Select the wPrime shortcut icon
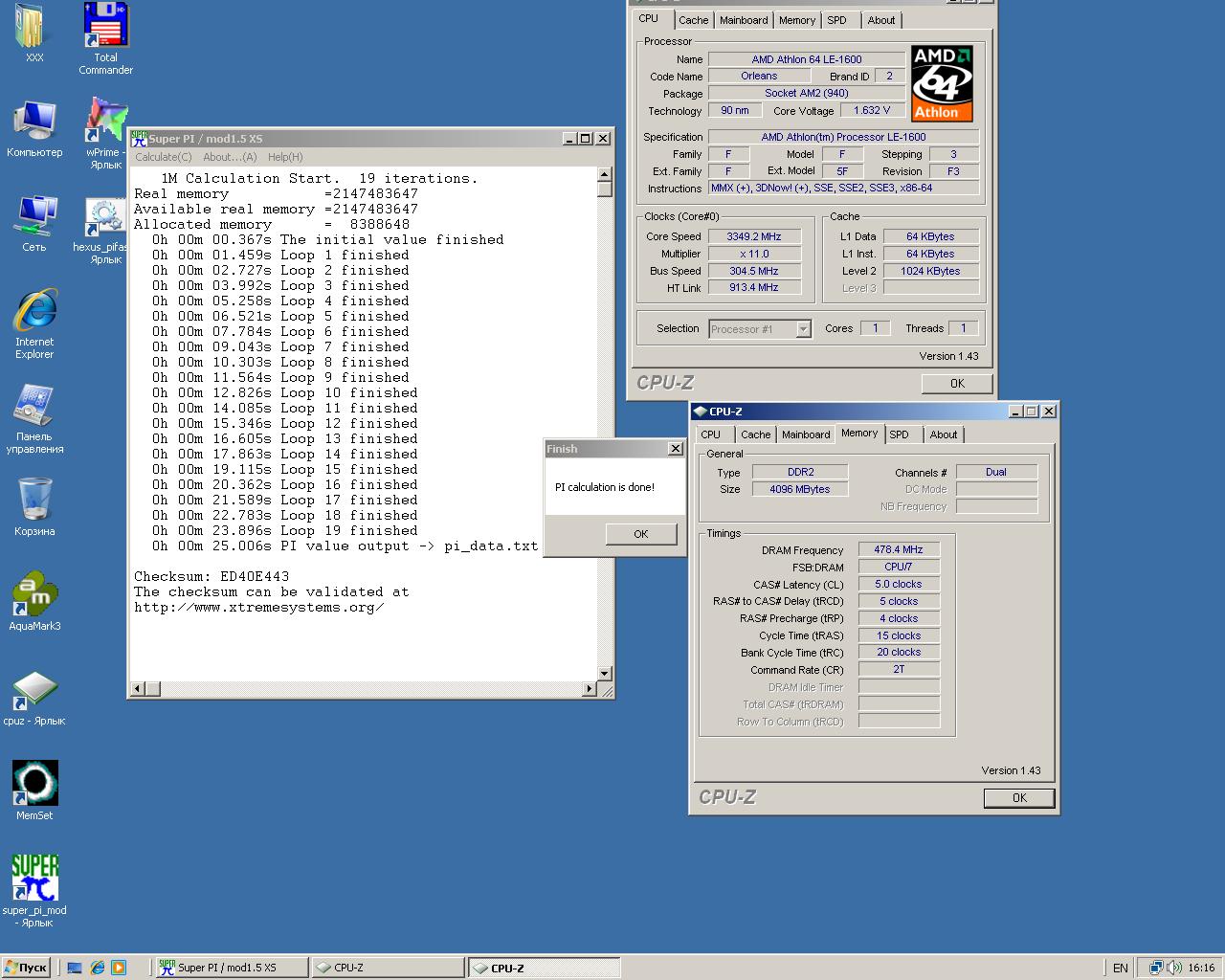1225x980 pixels. click(x=105, y=133)
